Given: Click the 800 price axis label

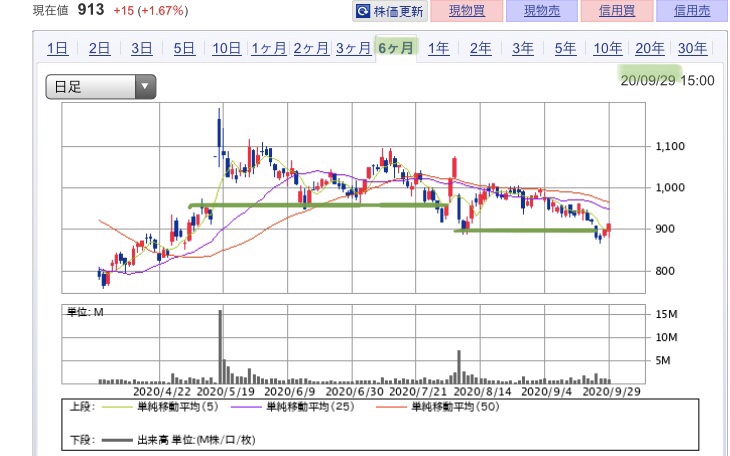Looking at the screenshot, I should pos(665,271).
